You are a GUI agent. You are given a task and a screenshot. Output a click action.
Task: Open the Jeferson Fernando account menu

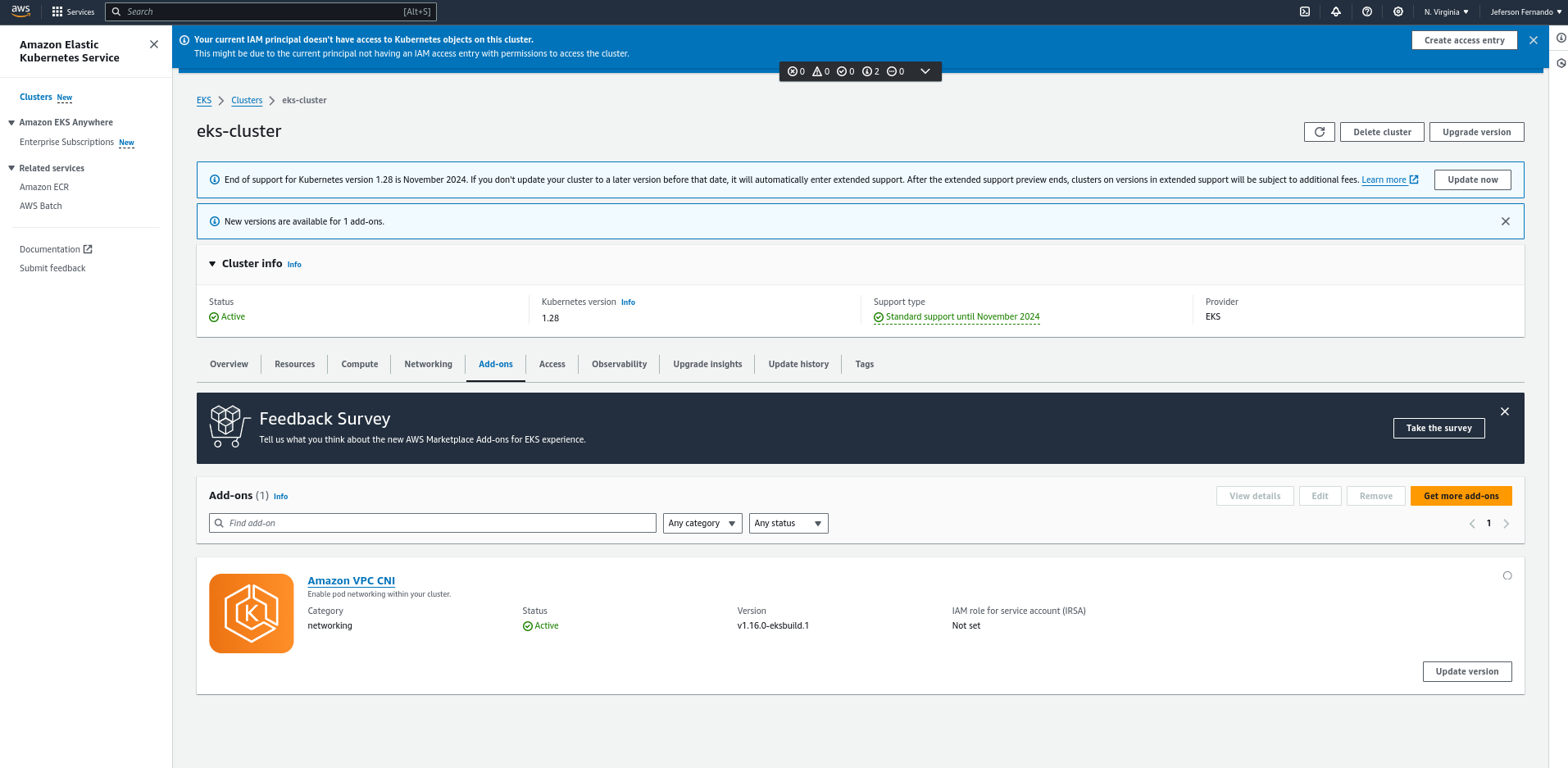[x=1525, y=12]
